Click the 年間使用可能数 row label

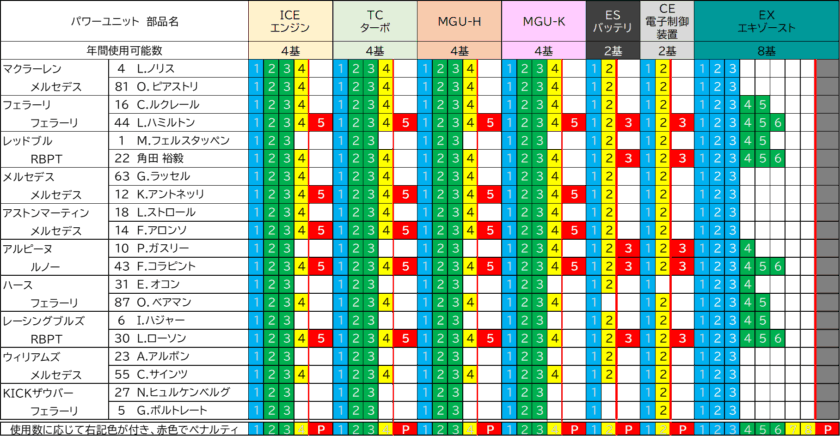pyautogui.click(x=124, y=51)
